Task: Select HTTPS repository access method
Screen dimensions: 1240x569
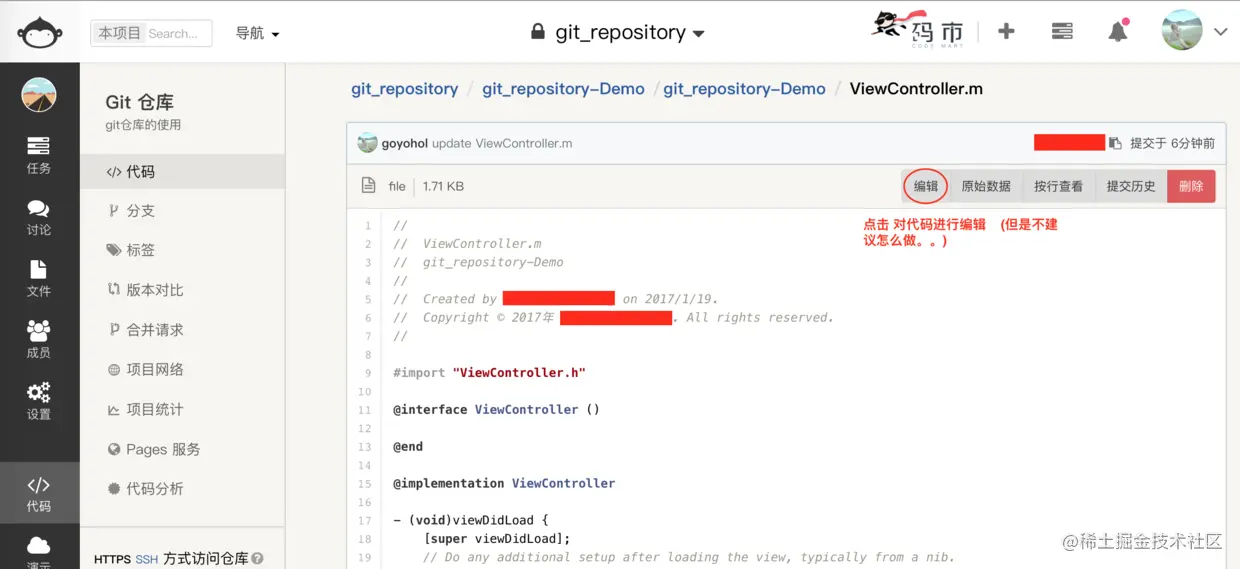Action: (112, 559)
